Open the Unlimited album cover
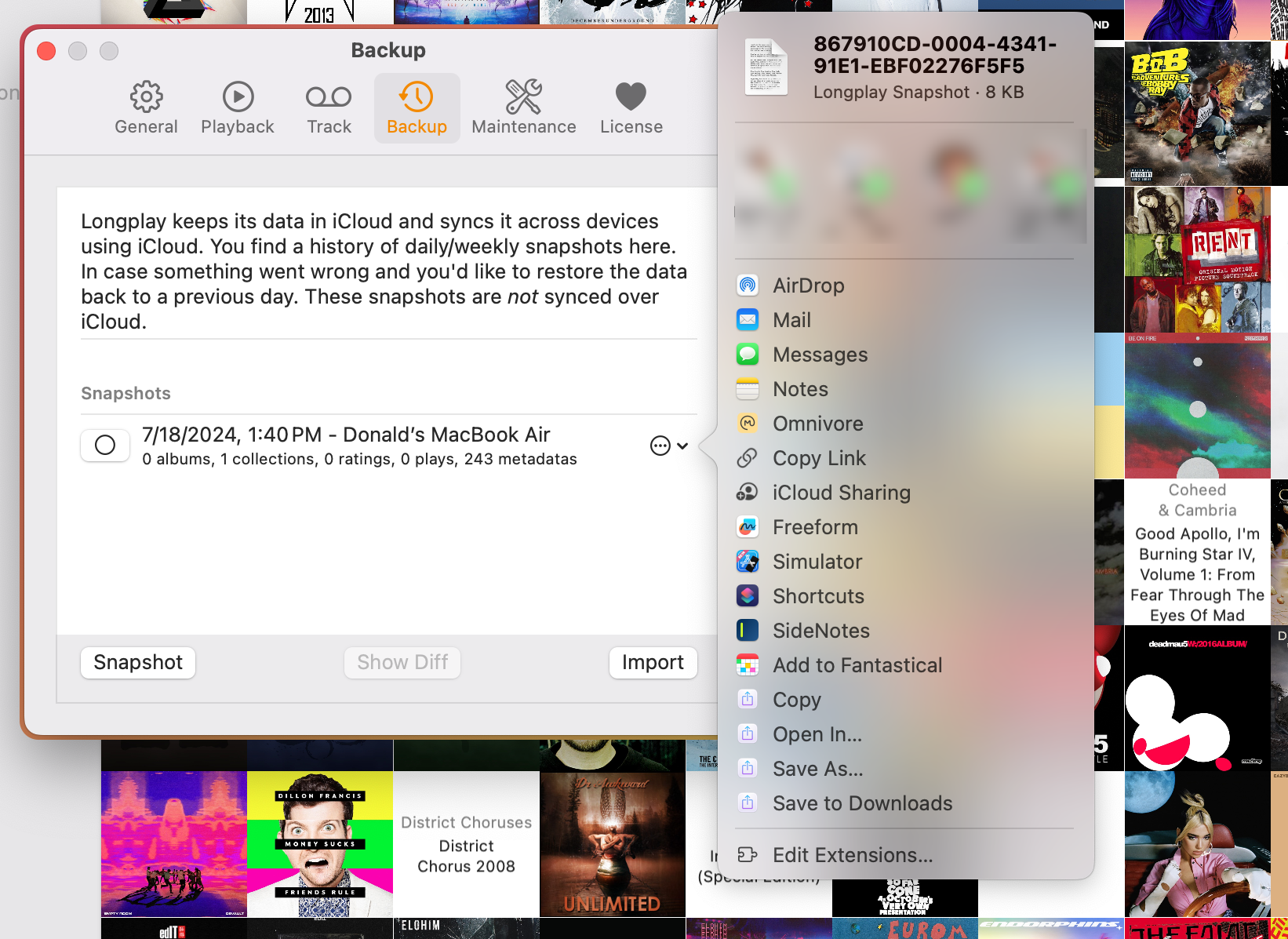Image resolution: width=1288 pixels, height=939 pixels. (x=613, y=844)
